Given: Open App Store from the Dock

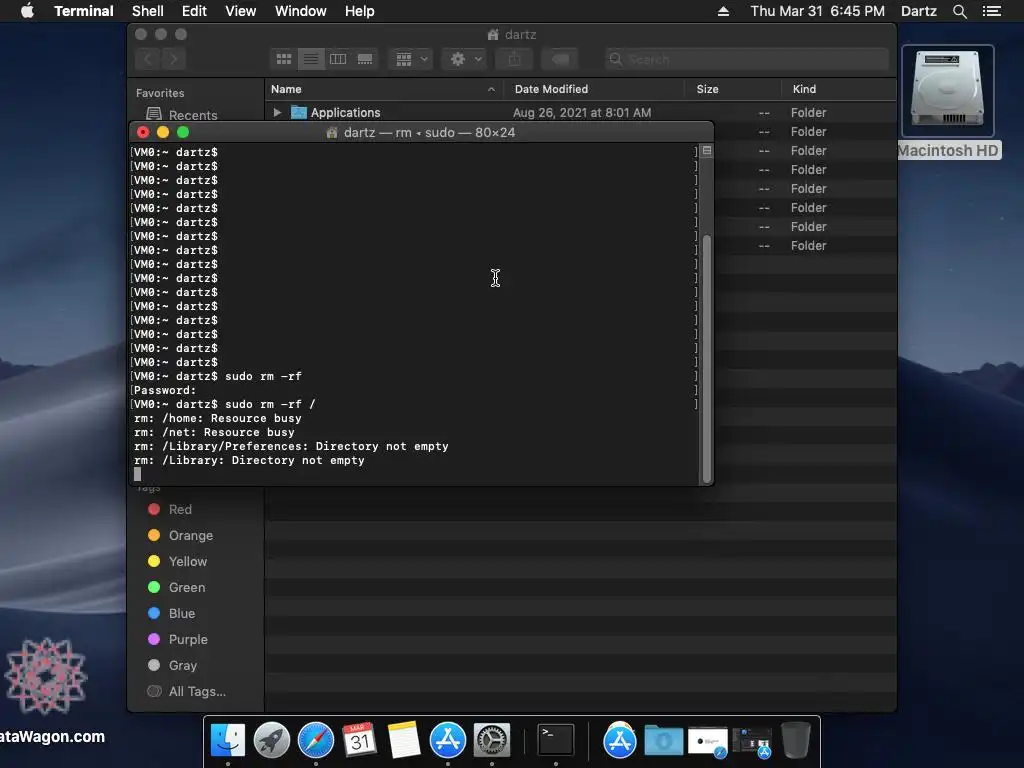Looking at the screenshot, I should pos(447,741).
